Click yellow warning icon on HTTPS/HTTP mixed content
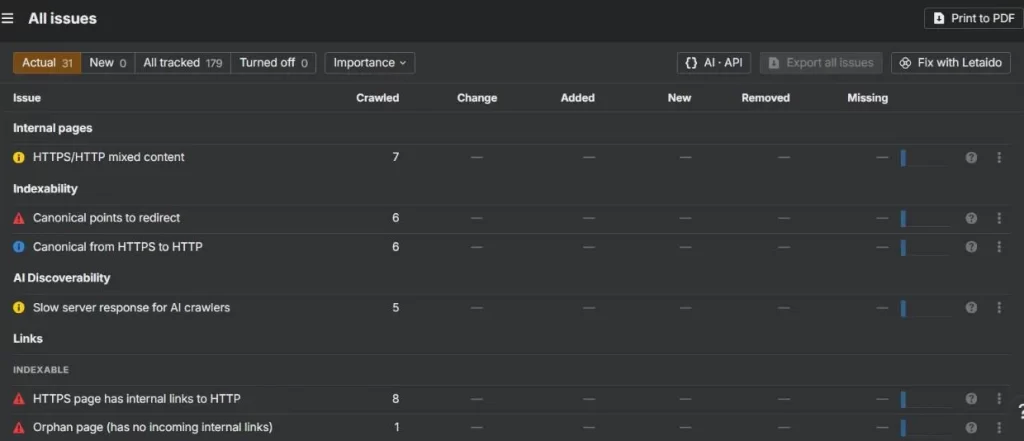 [19, 157]
